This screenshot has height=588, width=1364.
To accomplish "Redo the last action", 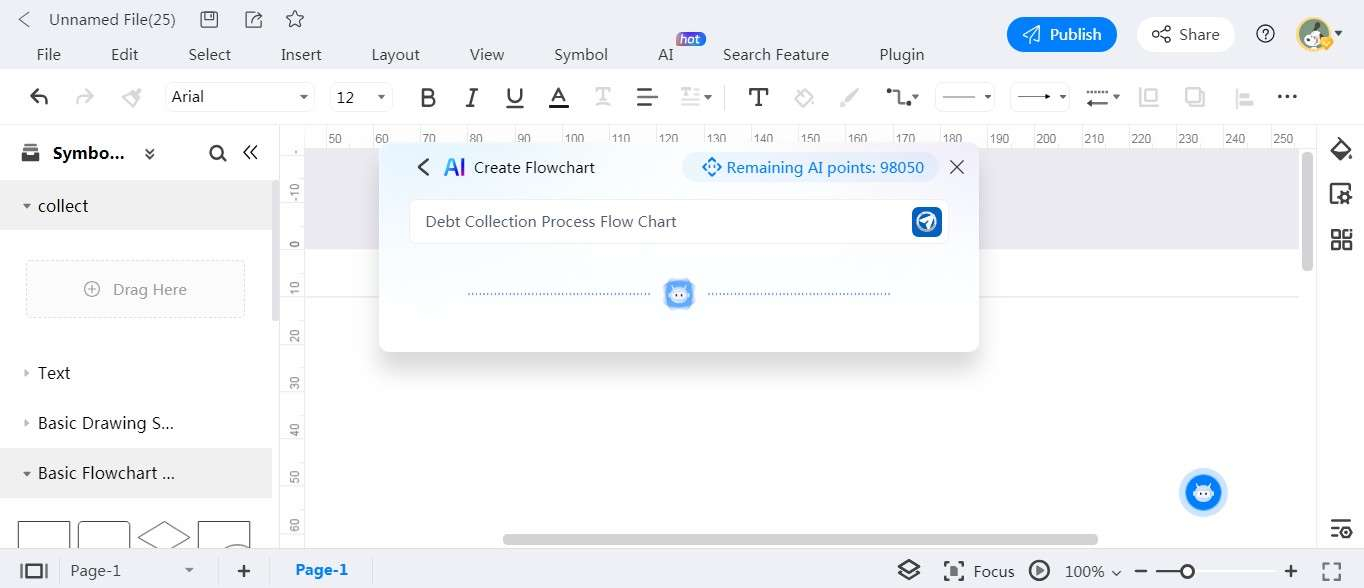I will 85,97.
